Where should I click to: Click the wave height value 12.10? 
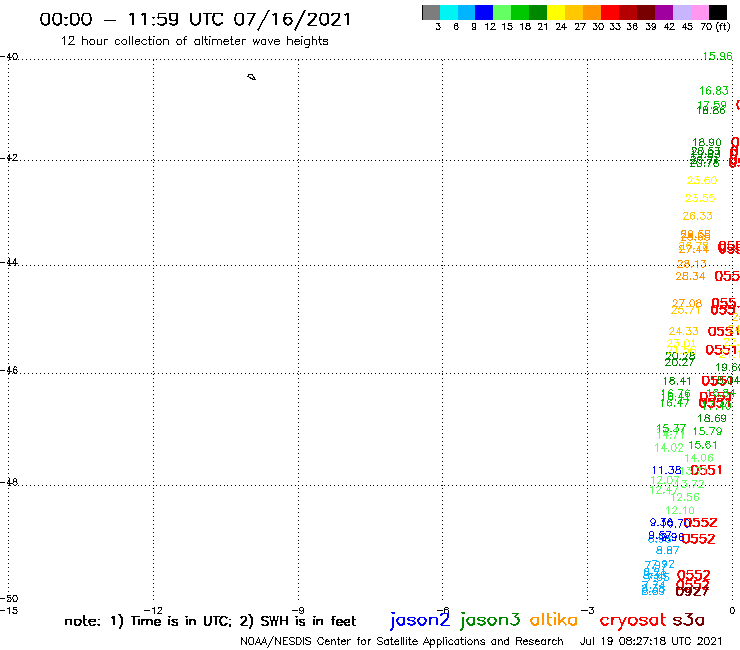click(x=680, y=510)
